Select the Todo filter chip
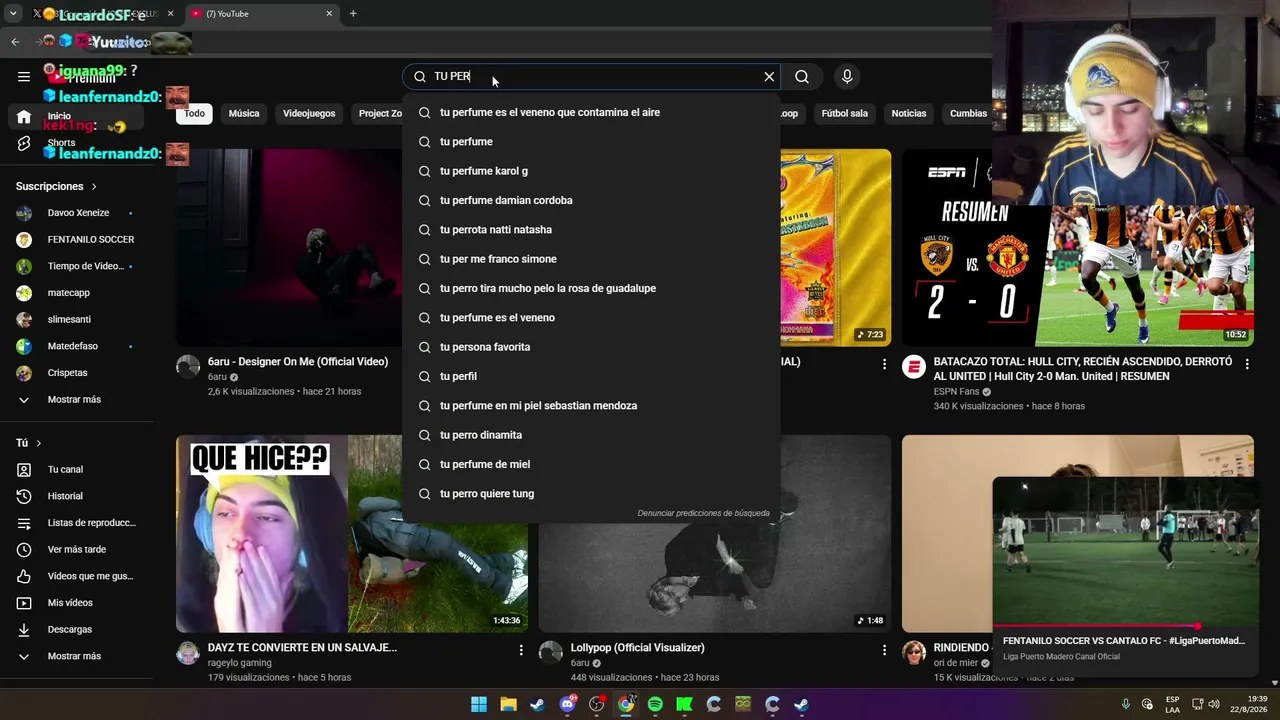This screenshot has height=720, width=1280. tap(195, 114)
